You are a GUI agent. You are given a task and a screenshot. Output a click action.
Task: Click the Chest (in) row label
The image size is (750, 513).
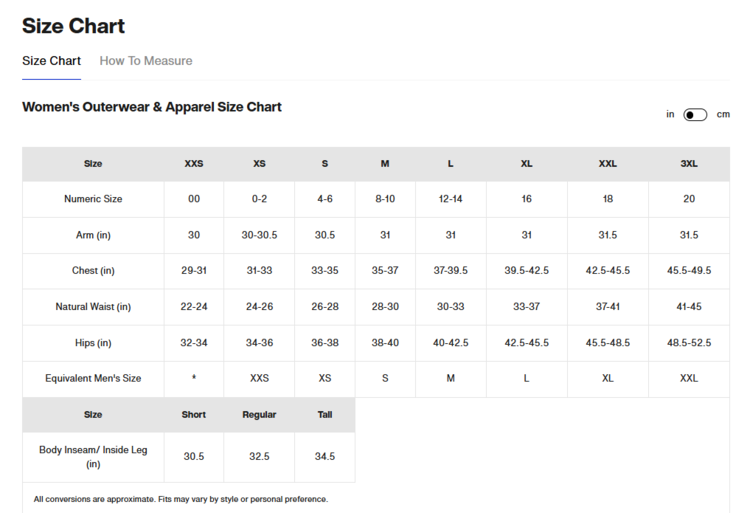(93, 271)
